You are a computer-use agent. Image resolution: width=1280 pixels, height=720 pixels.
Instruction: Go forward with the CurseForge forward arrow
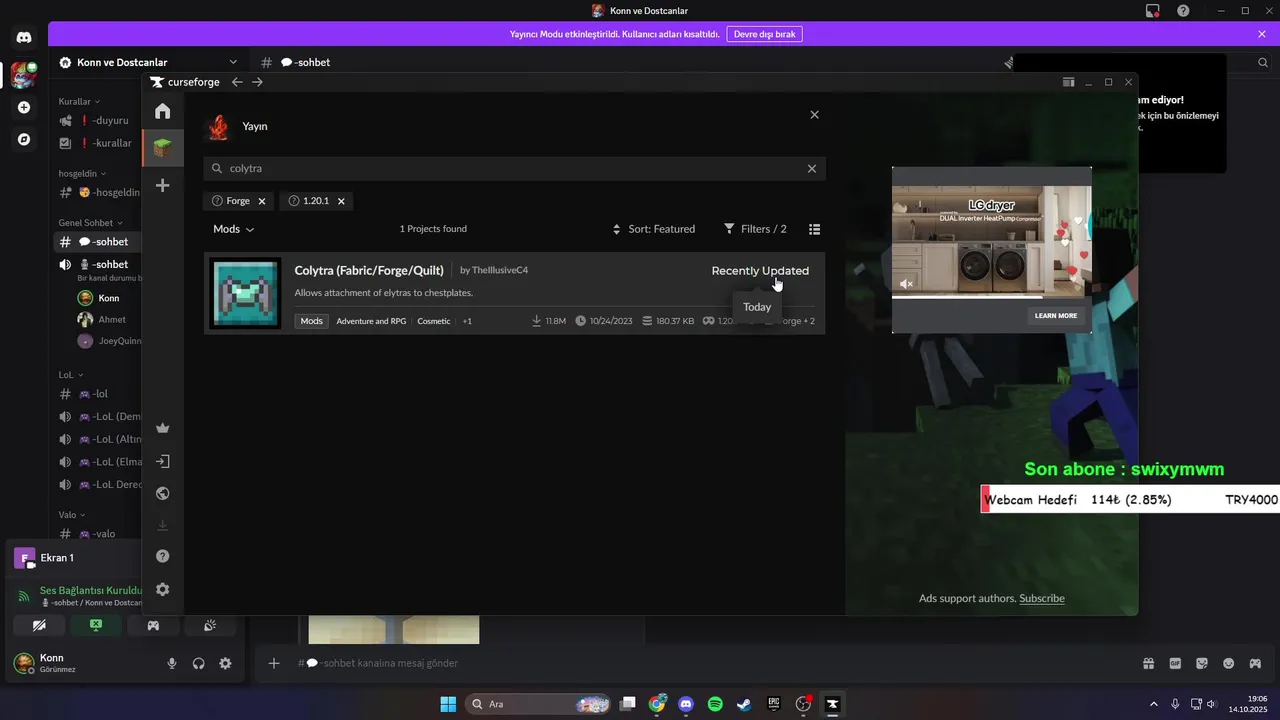(257, 82)
